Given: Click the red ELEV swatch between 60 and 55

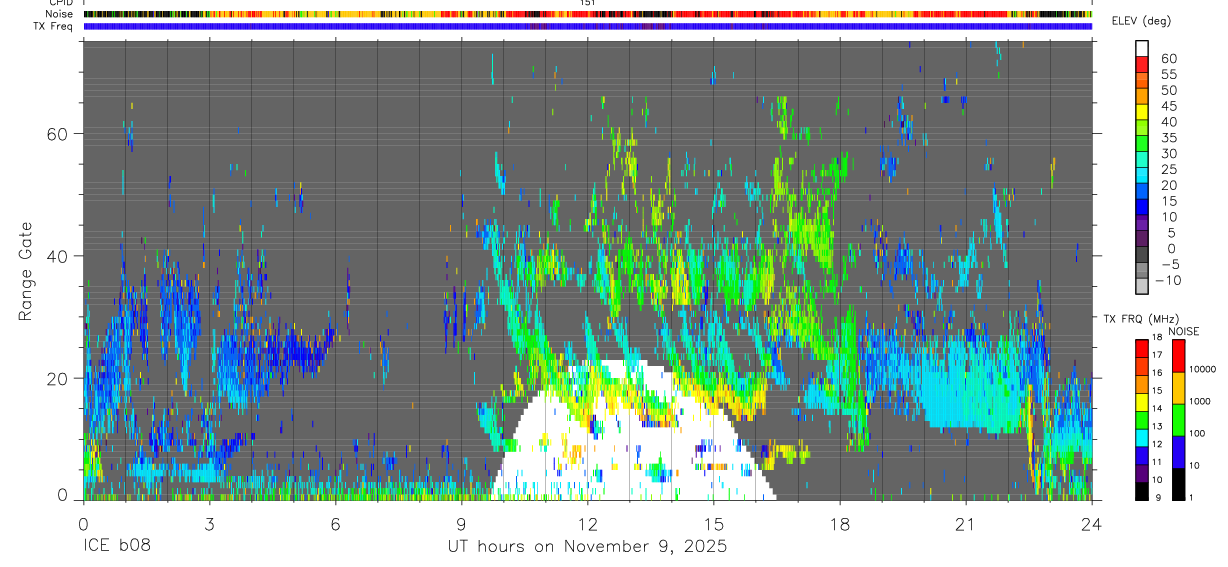Looking at the screenshot, I should (x=1141, y=65).
